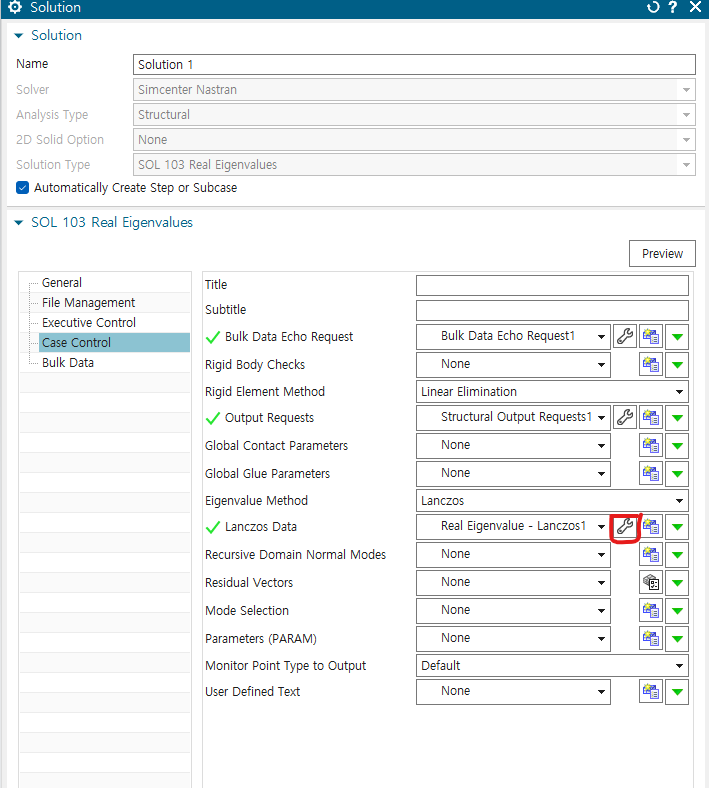
Task: Open Mode Selection green arrow menu
Action: tap(677, 611)
